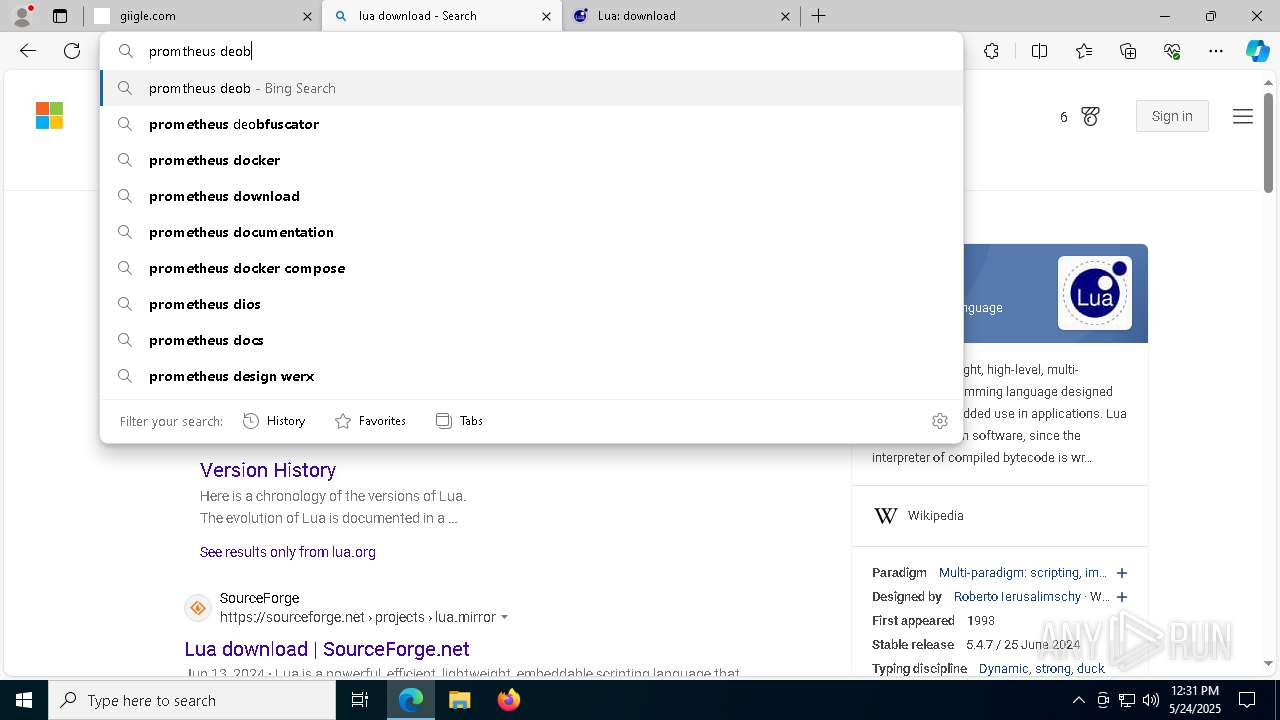Screen dimensions: 1280x720
Task: Open the network icon in system tray
Action: tap(1127, 700)
